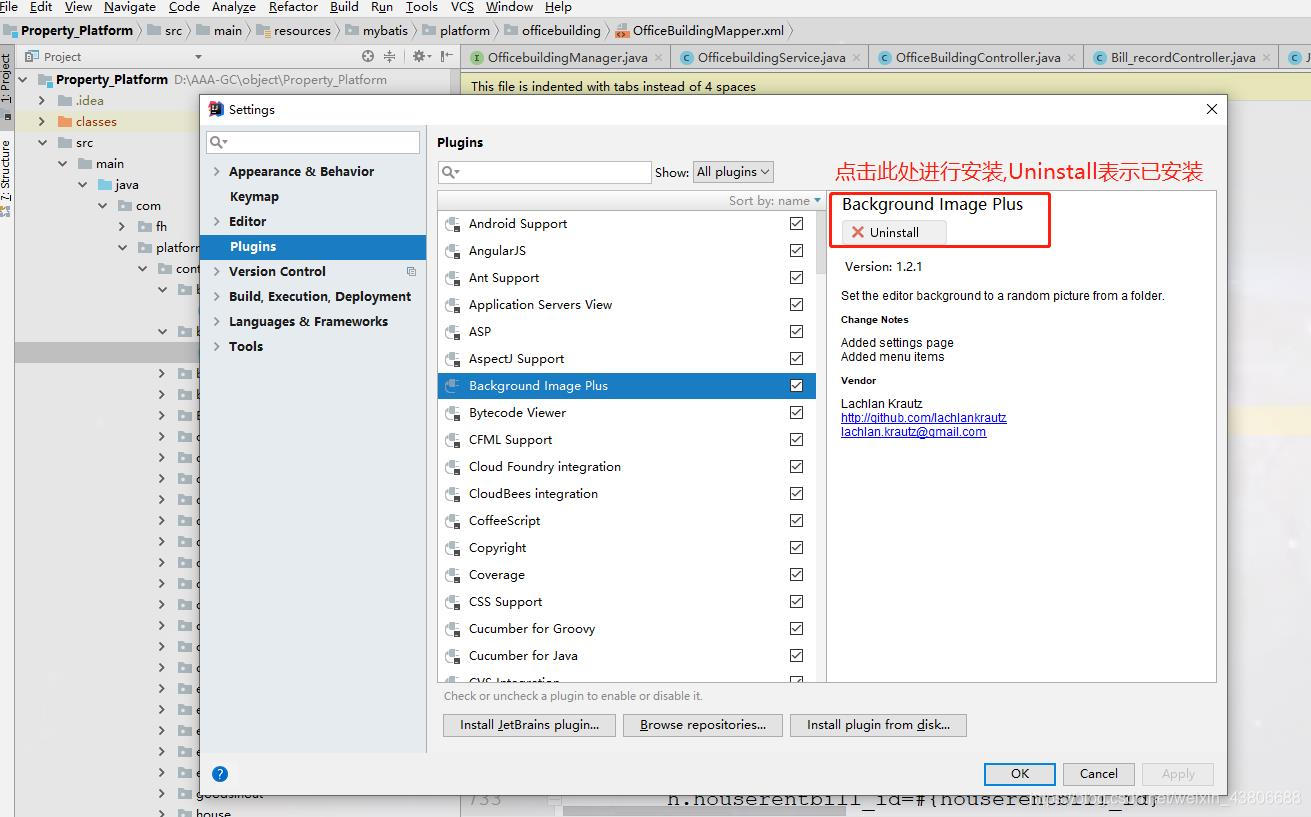Open the Settings help question mark icon
This screenshot has height=817, width=1311.
(220, 774)
